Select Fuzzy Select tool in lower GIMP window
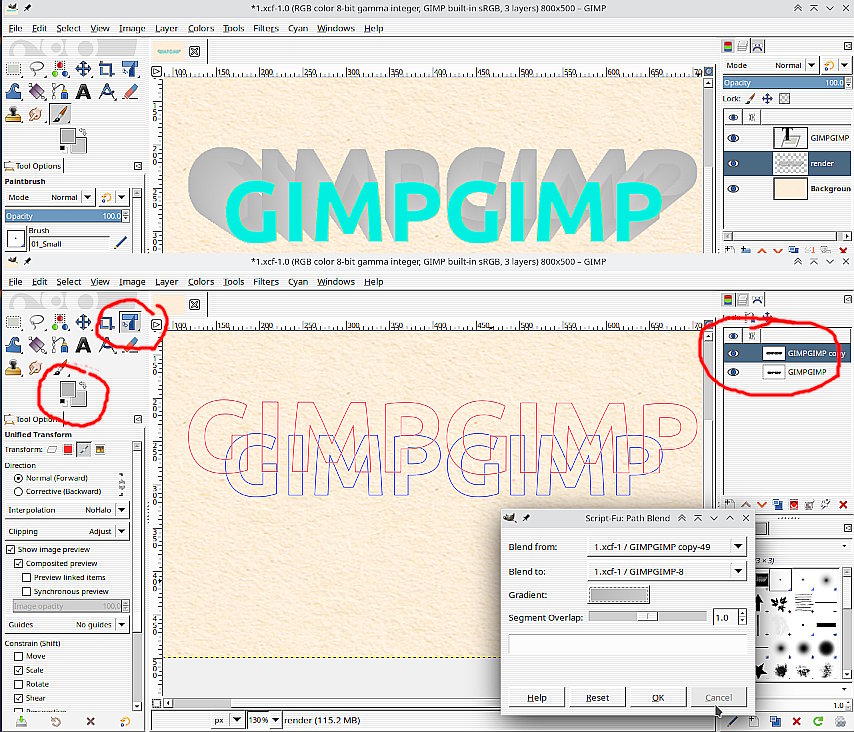The image size is (854, 732). [60, 322]
